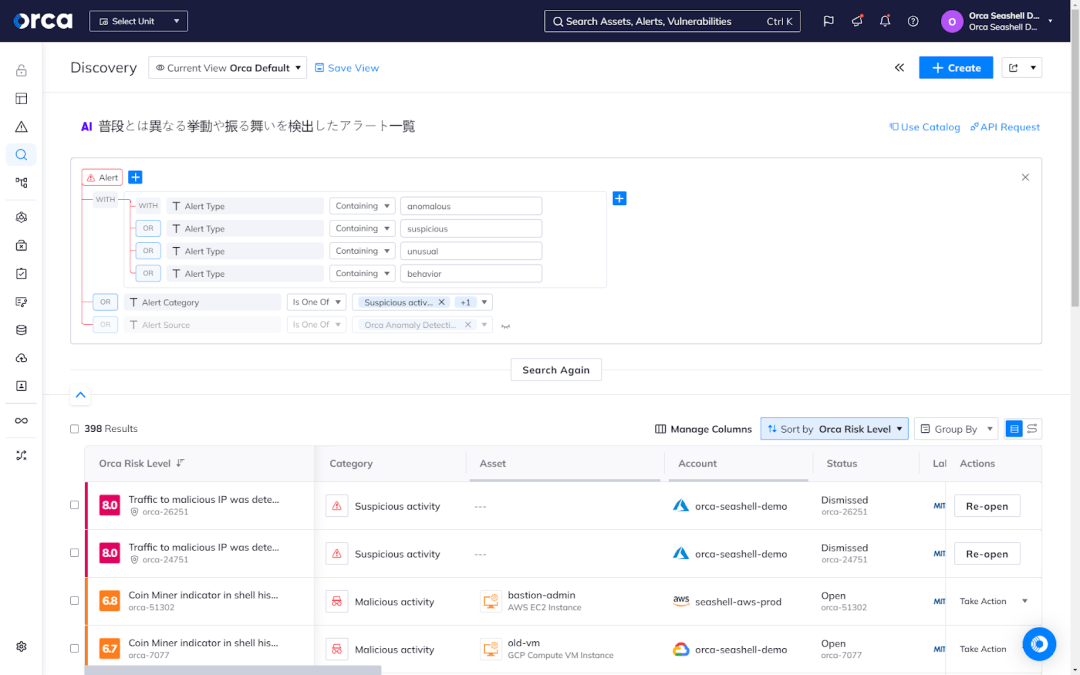Image resolution: width=1080 pixels, height=675 pixels.
Task: Open Containing dropdown for behavior
Action: [362, 273]
